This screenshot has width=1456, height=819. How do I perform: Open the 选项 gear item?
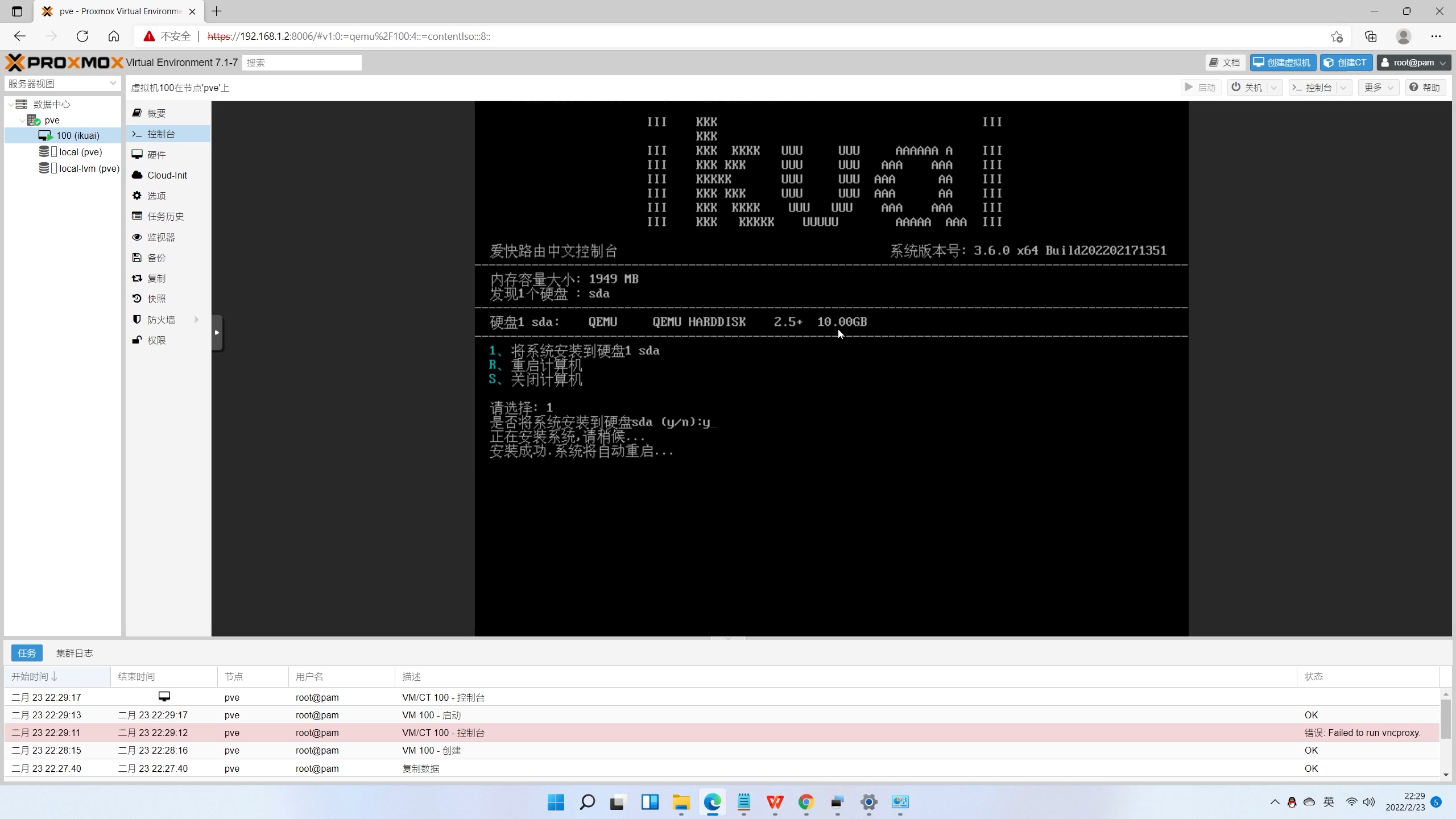pyautogui.click(x=156, y=196)
